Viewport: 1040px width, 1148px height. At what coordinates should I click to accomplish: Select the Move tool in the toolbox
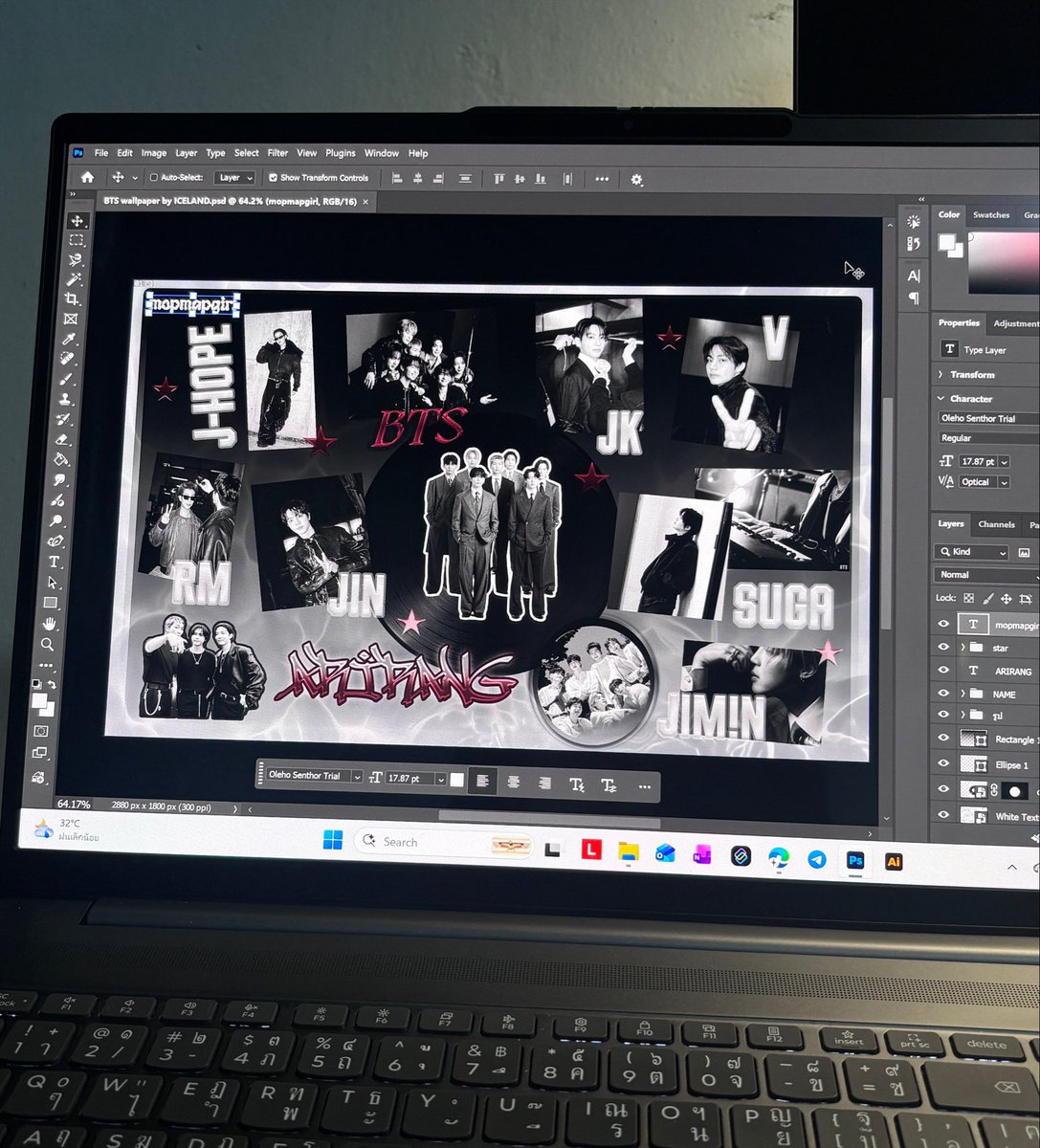click(x=77, y=221)
